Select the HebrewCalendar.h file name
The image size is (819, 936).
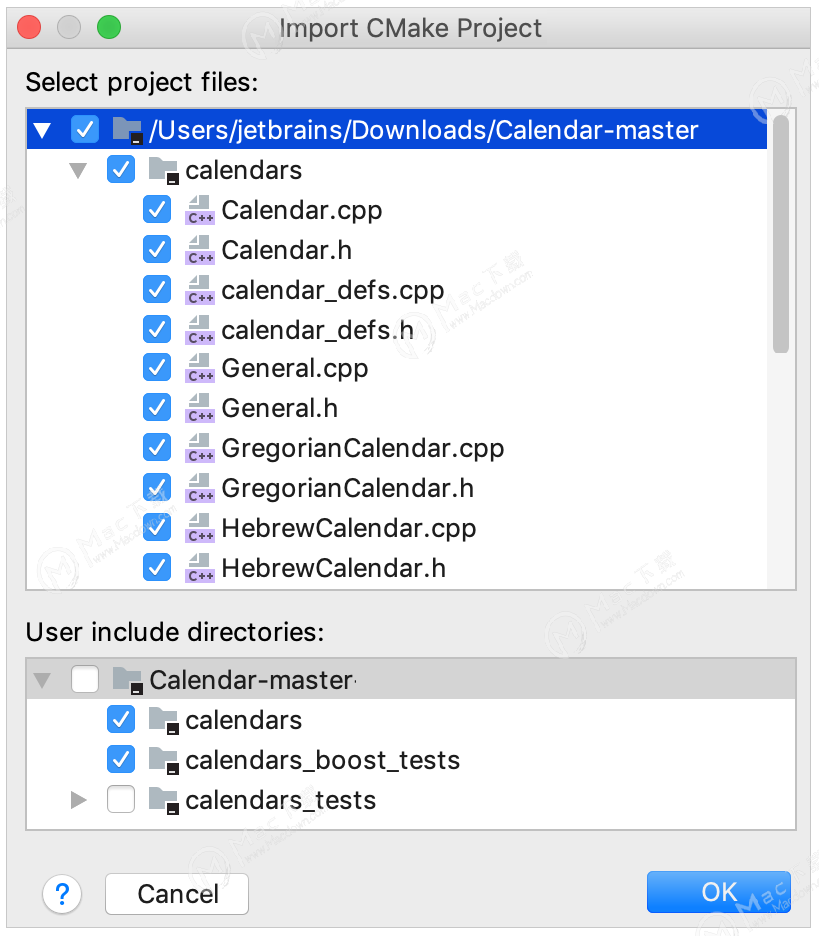(334, 568)
